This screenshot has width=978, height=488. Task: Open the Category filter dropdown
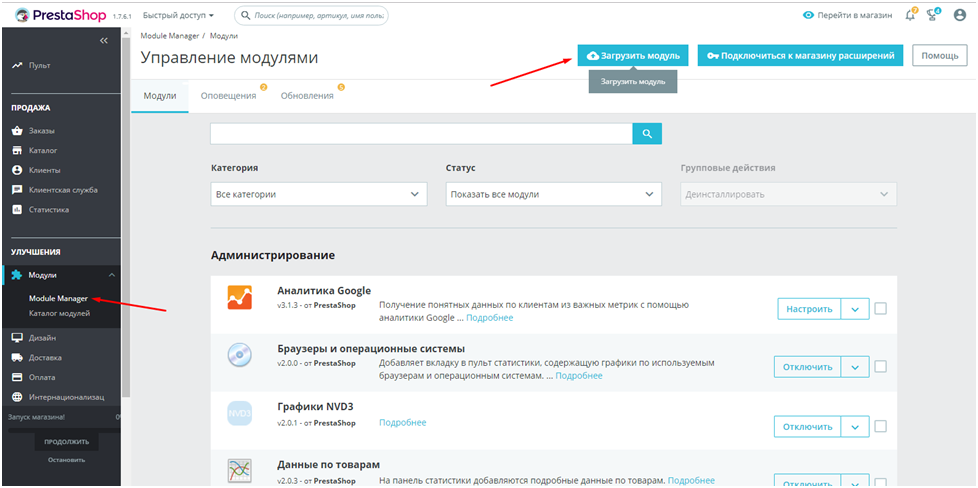point(319,194)
